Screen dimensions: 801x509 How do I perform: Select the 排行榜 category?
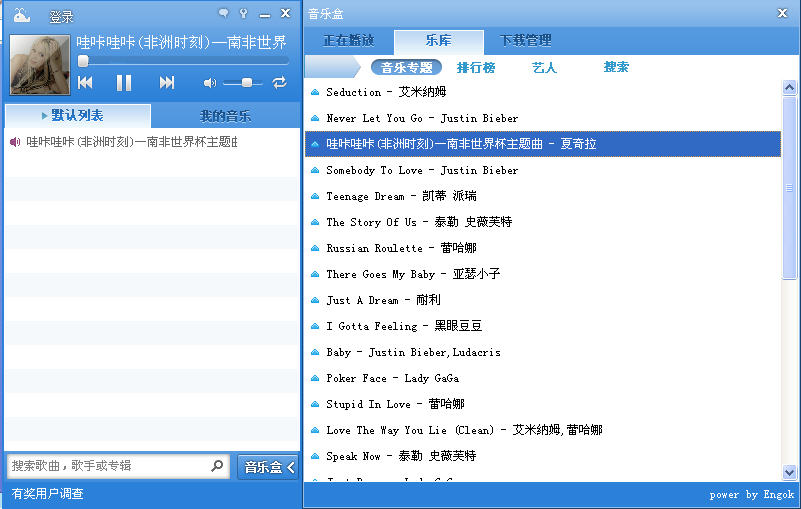coord(476,67)
